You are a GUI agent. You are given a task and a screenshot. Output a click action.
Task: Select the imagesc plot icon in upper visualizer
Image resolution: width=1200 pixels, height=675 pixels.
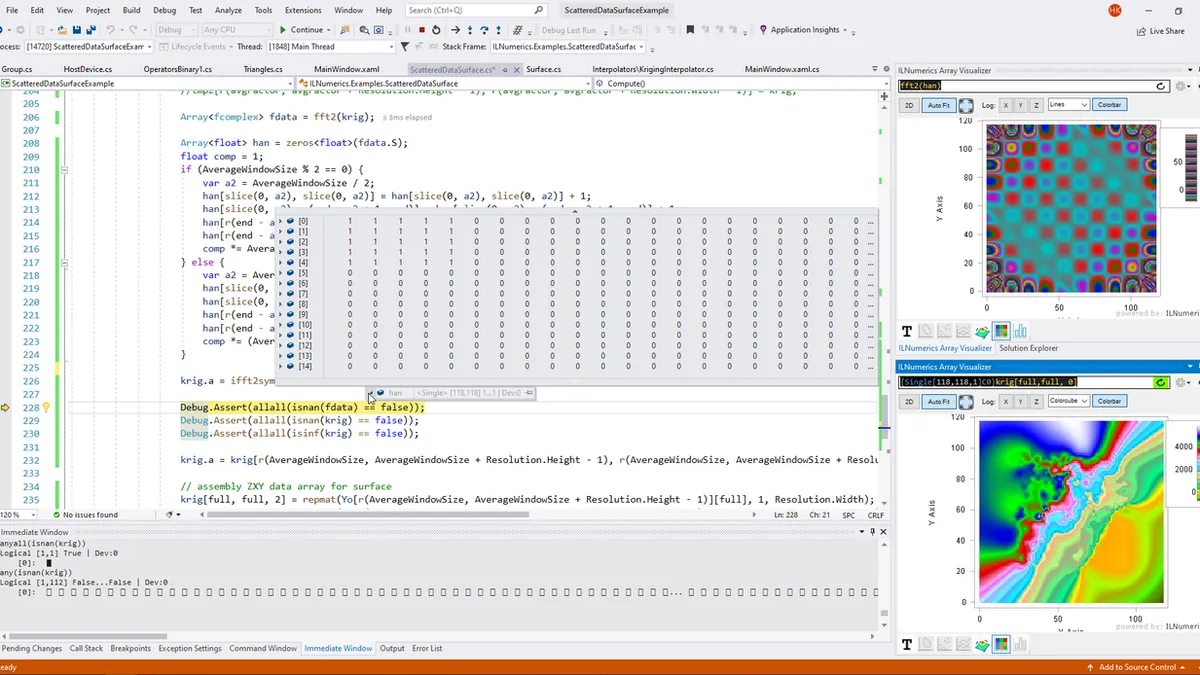(1001, 331)
